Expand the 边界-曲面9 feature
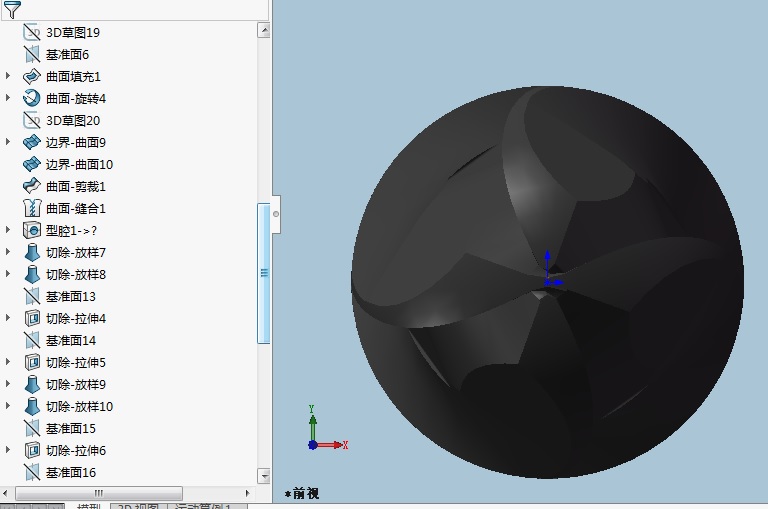Viewport: 768px width, 509px height. click(x=8, y=142)
